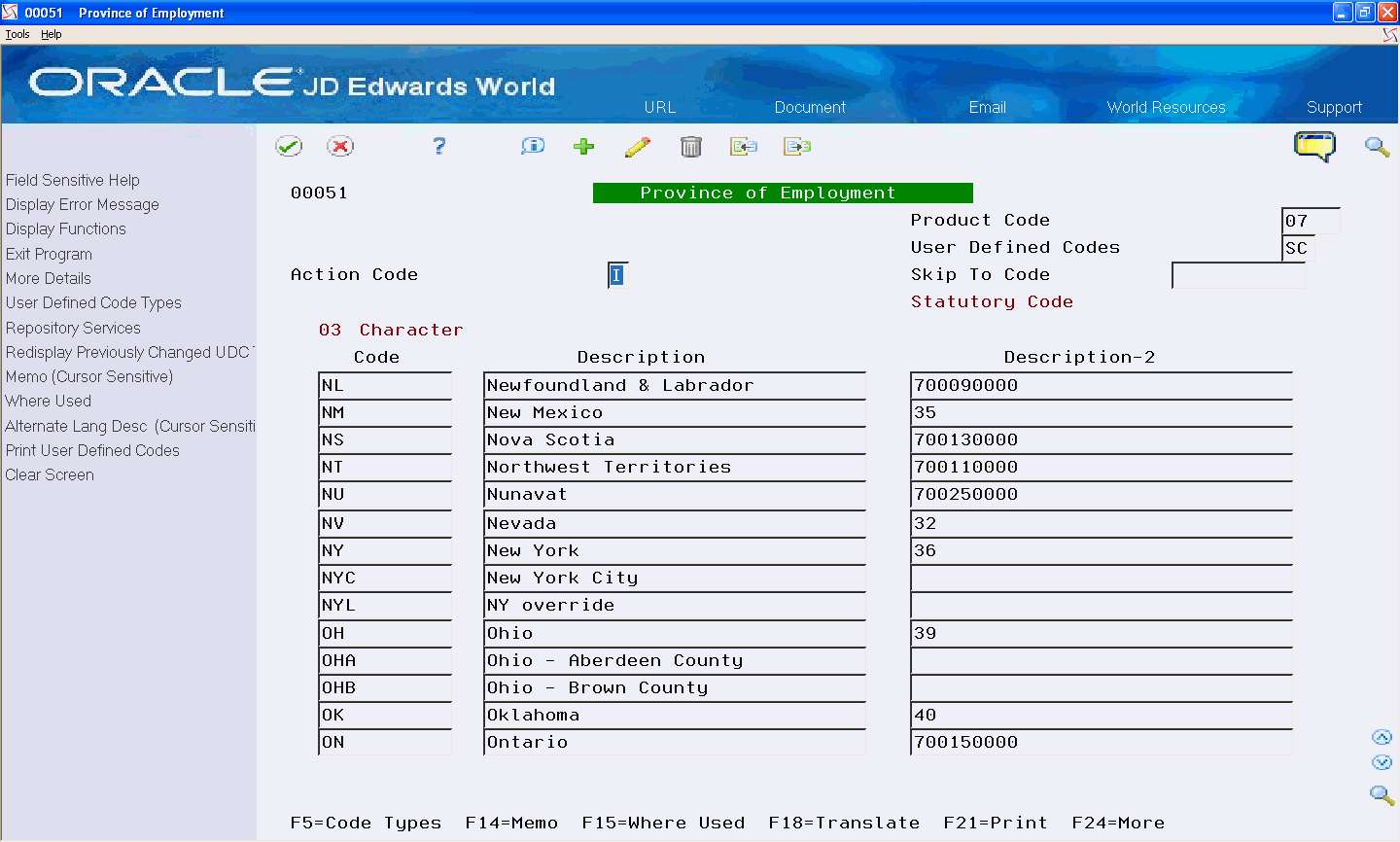
Task: Click inside the Skip To Code field
Action: point(1238,276)
